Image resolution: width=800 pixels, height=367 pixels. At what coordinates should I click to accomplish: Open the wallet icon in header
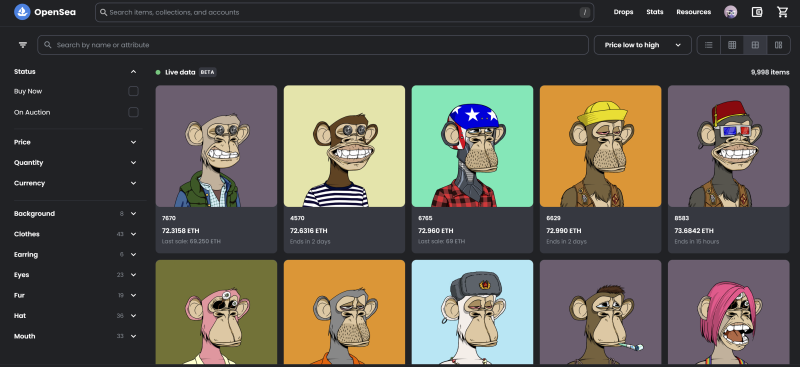click(757, 12)
